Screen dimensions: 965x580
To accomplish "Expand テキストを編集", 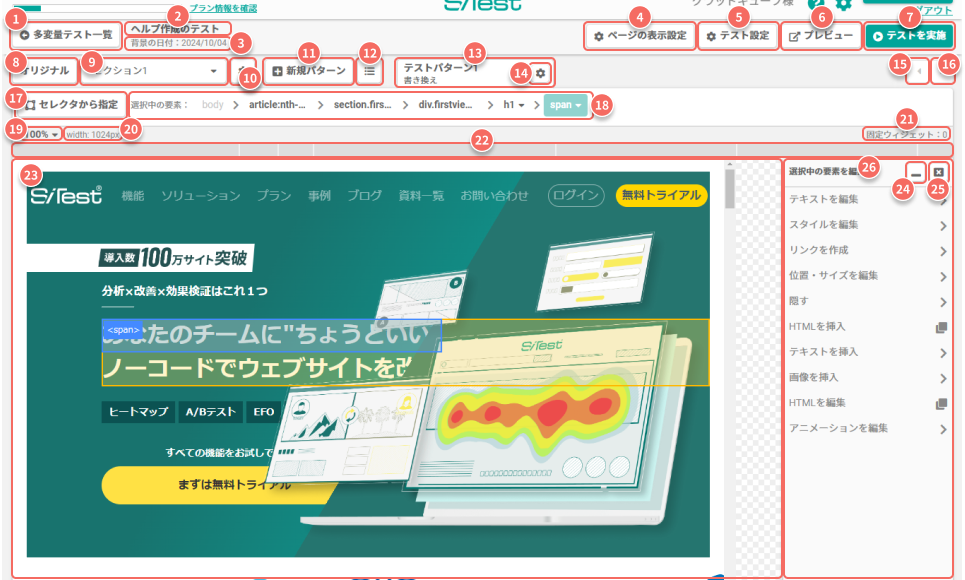I will (x=868, y=199).
